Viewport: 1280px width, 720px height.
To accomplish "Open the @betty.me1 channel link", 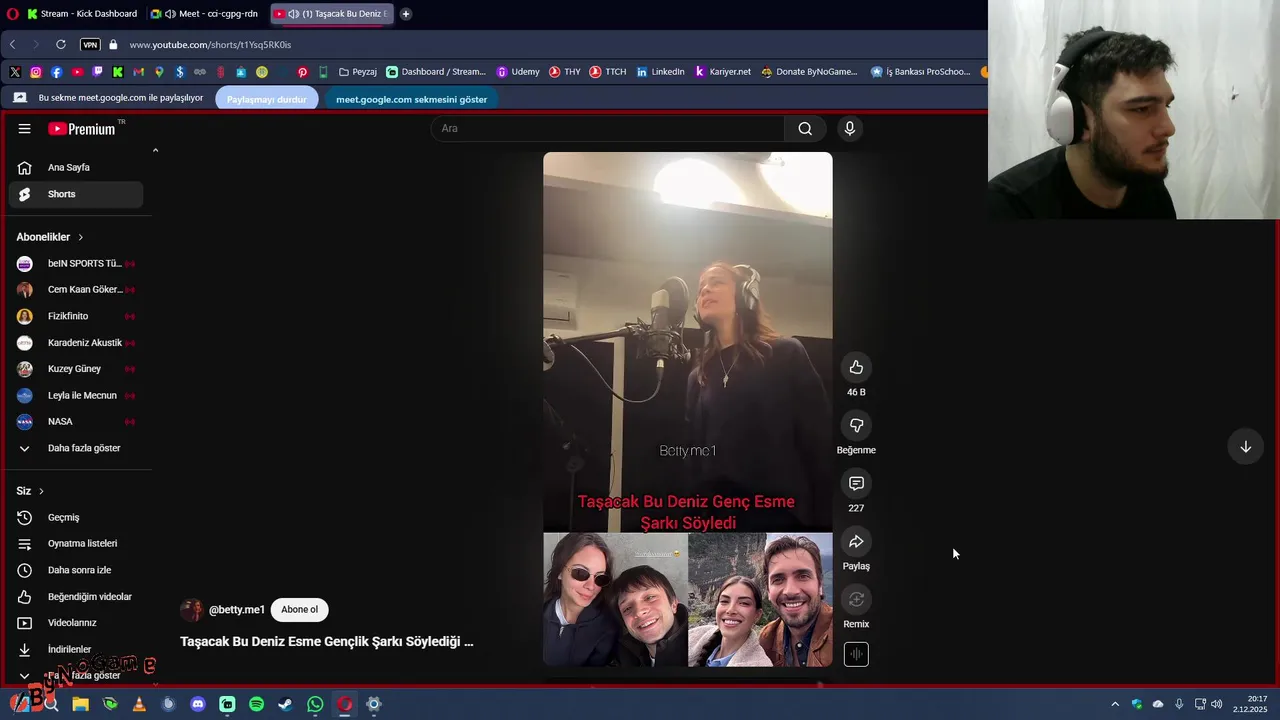I will (237, 610).
